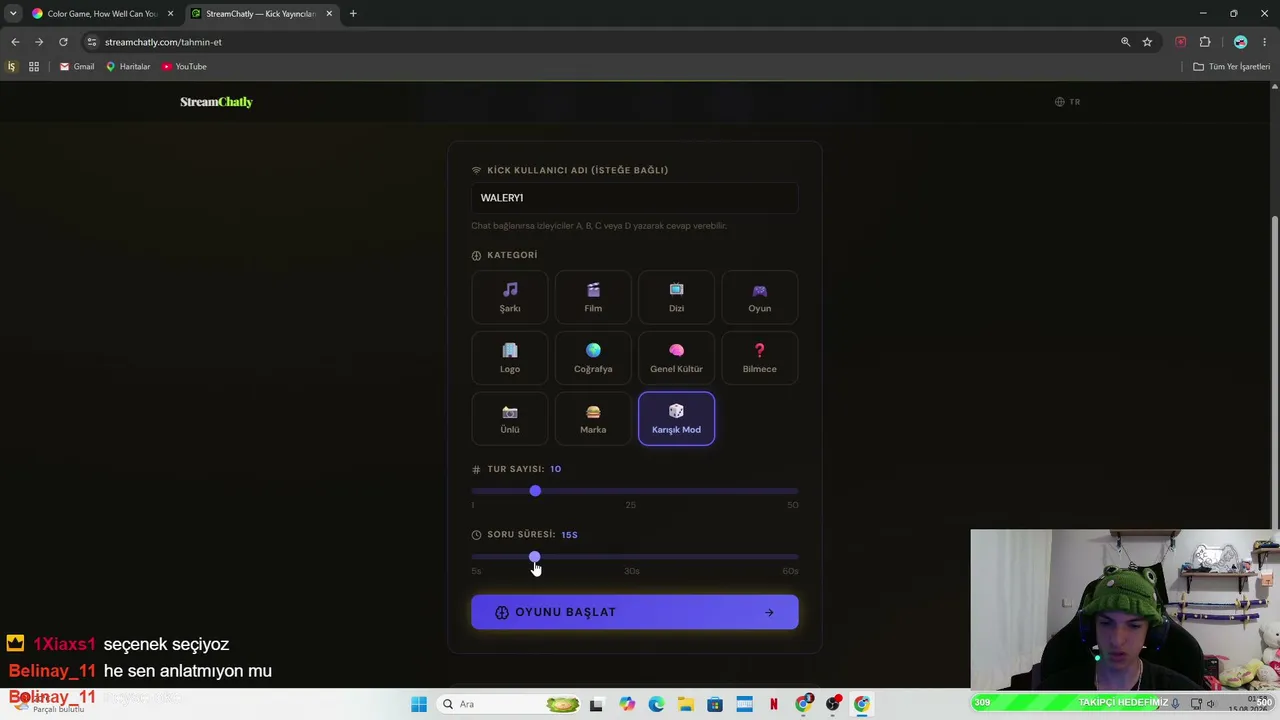
Task: Pick the Logo category
Action: point(510,358)
